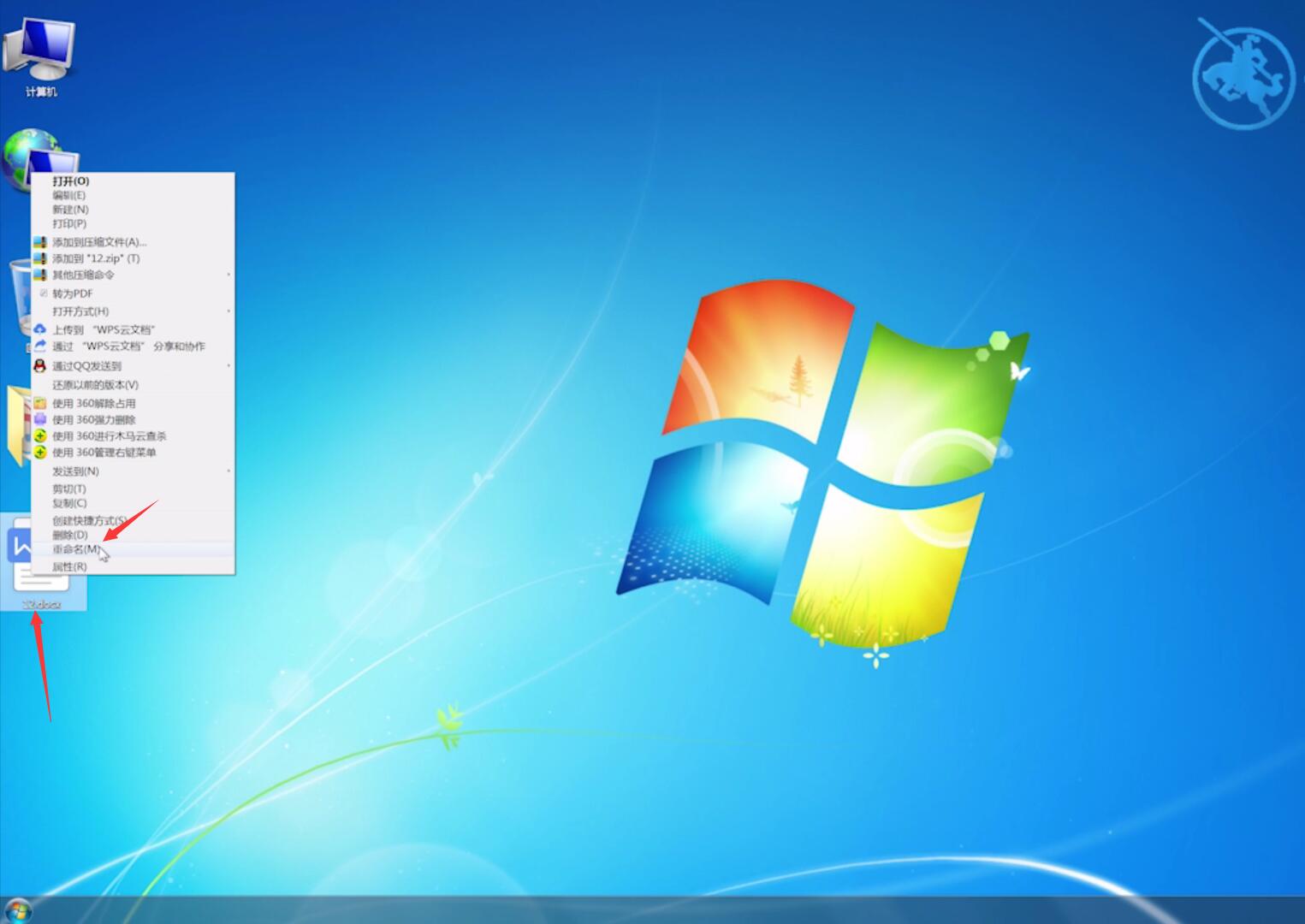
Task: Click 添加到 "12.zip" (T) entry
Action: click(x=133, y=258)
